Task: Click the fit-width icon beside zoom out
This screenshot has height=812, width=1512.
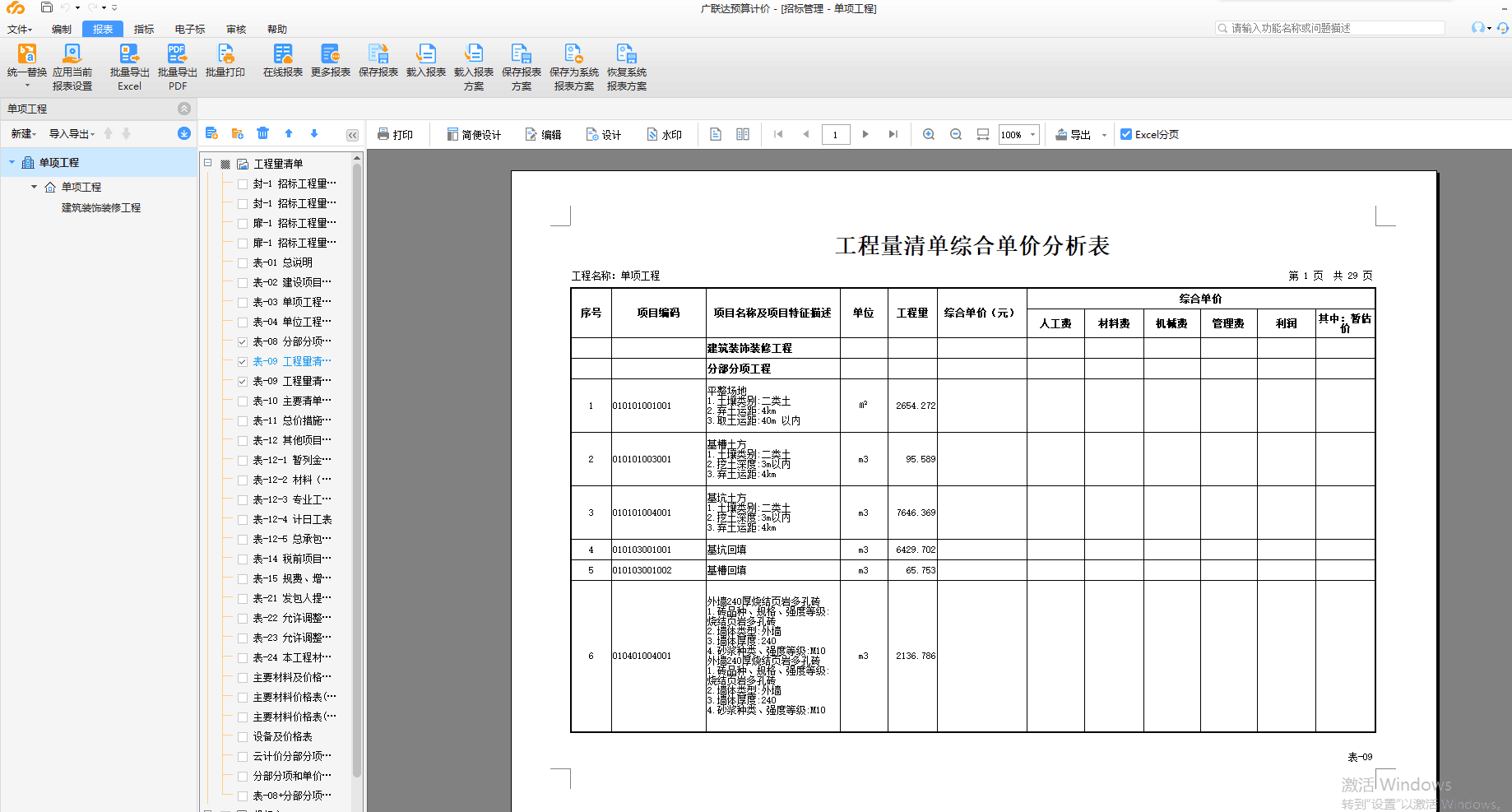Action: [983, 134]
